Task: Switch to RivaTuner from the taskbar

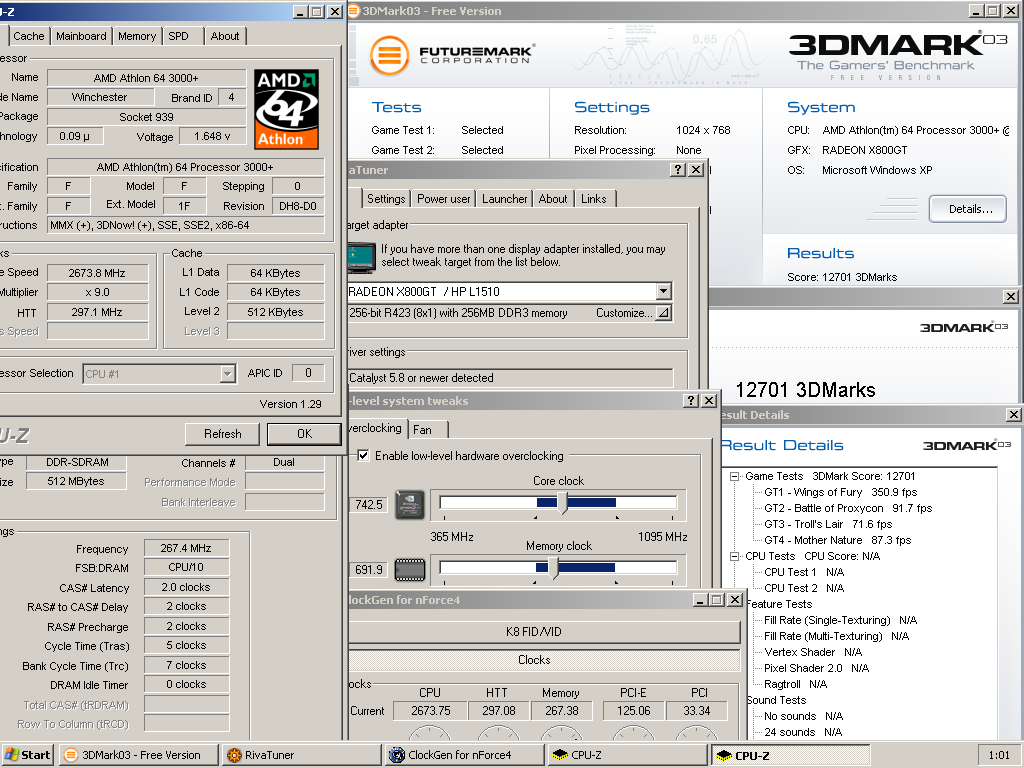Action: coord(300,755)
